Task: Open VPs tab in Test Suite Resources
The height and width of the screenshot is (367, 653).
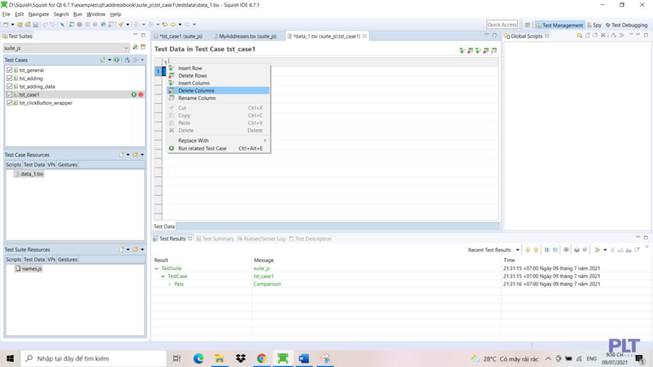Action: 51,259
